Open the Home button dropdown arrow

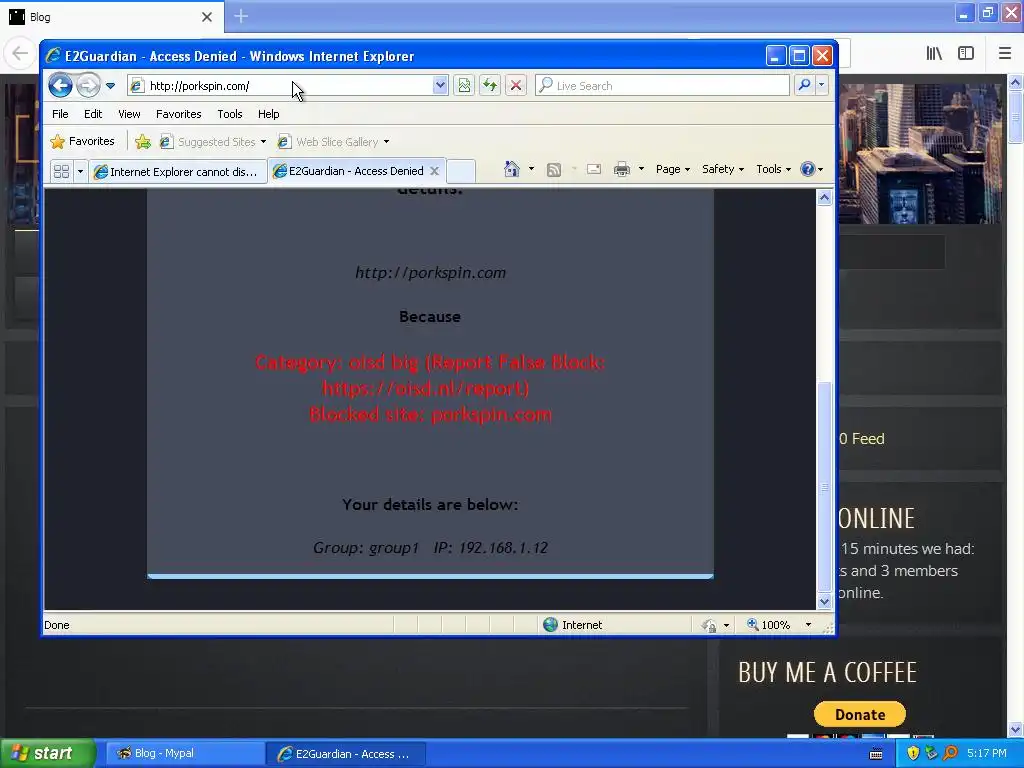coord(531,169)
